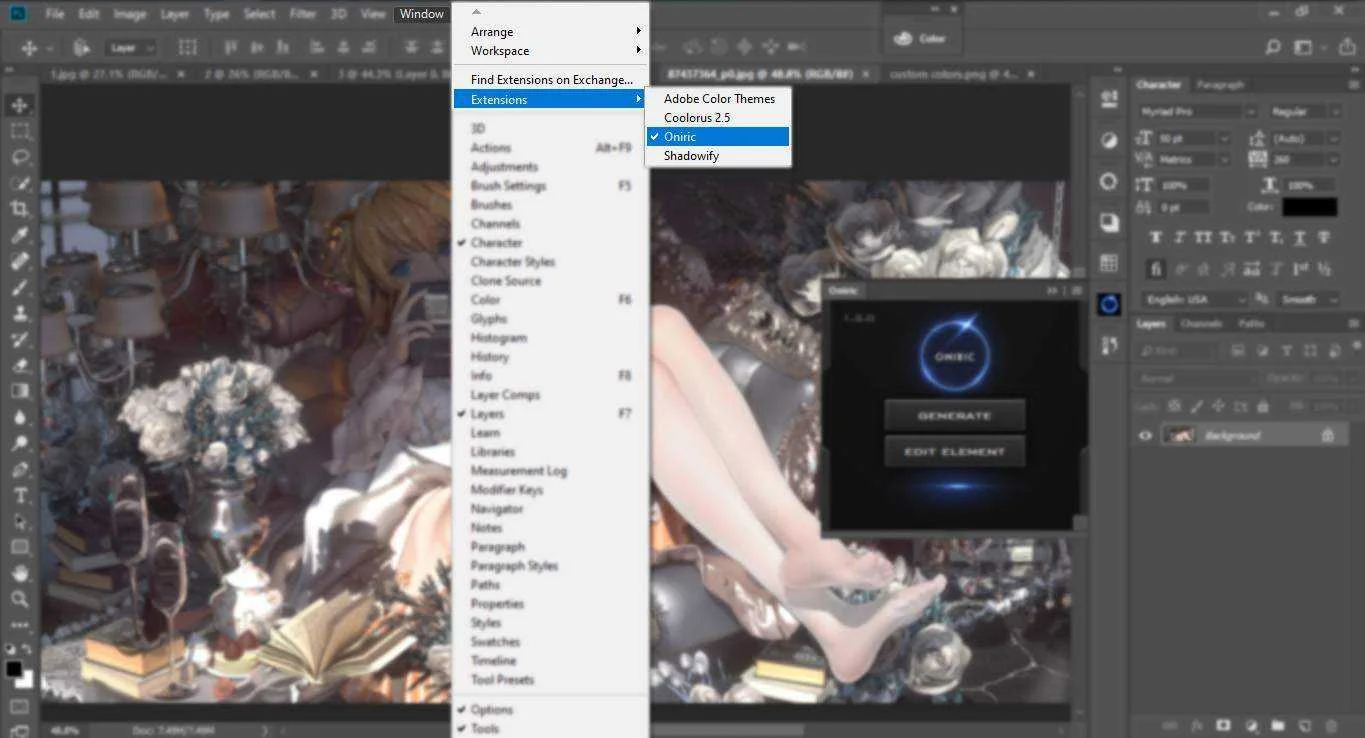Viewport: 1365px width, 738px height.
Task: Select the Rectangular Marquee tool
Action: (x=19, y=131)
